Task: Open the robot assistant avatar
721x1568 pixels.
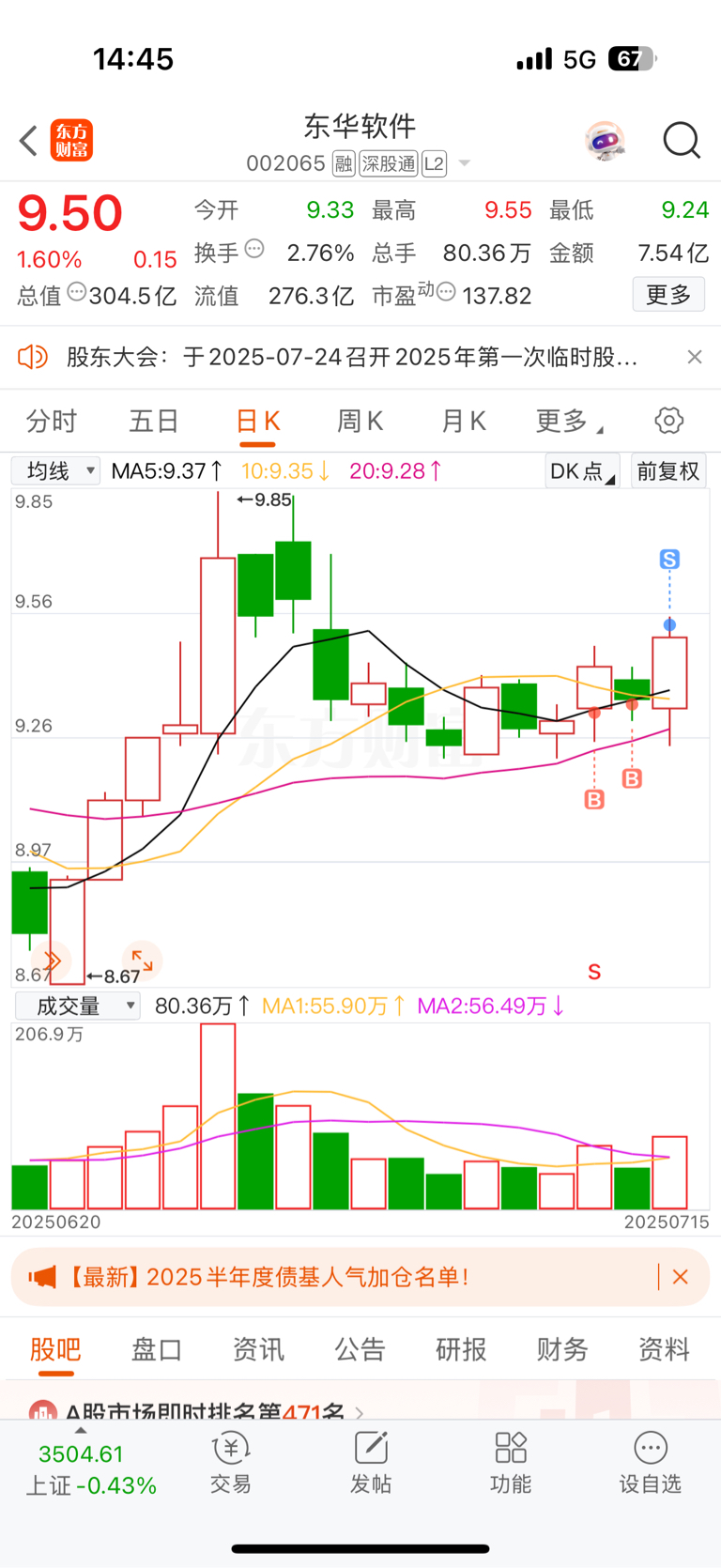Action: click(605, 141)
